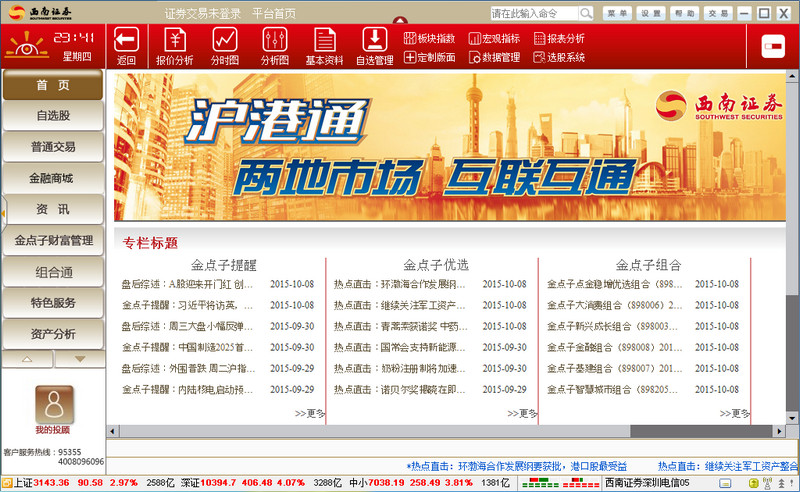Open the 帮助 help button
The image size is (800, 492).
pos(684,13)
